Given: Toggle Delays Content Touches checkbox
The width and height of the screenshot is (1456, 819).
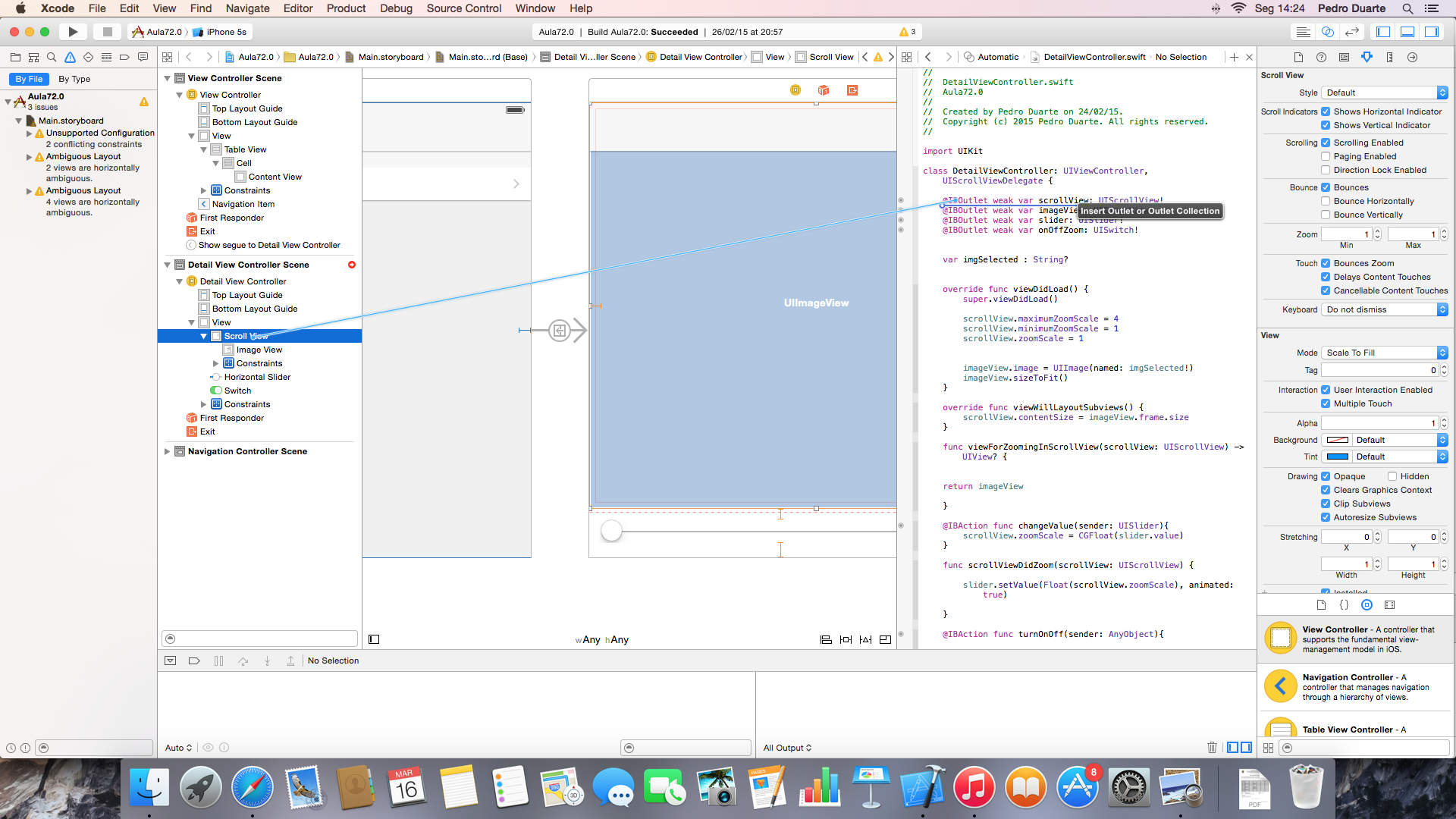Looking at the screenshot, I should click(1326, 277).
